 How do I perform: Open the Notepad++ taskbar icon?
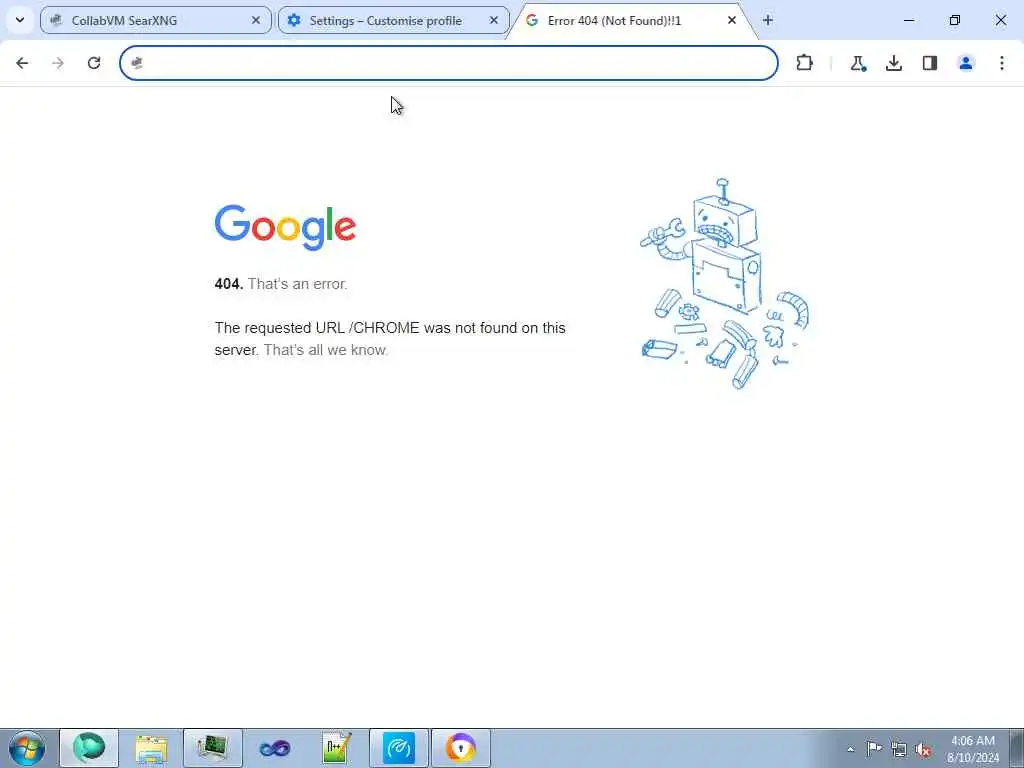337,748
